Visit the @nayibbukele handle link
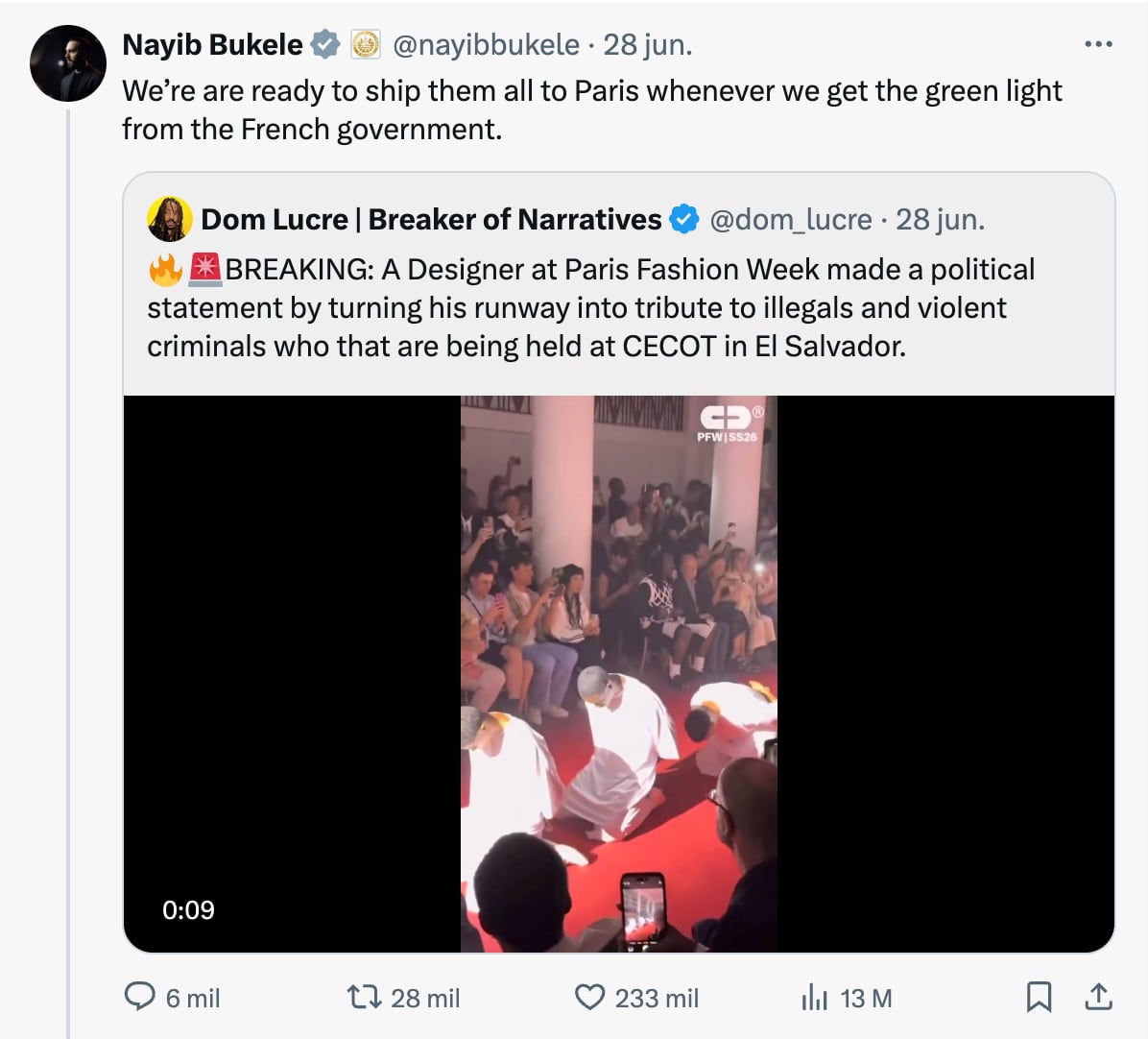The height and width of the screenshot is (1039, 1148). [x=487, y=44]
